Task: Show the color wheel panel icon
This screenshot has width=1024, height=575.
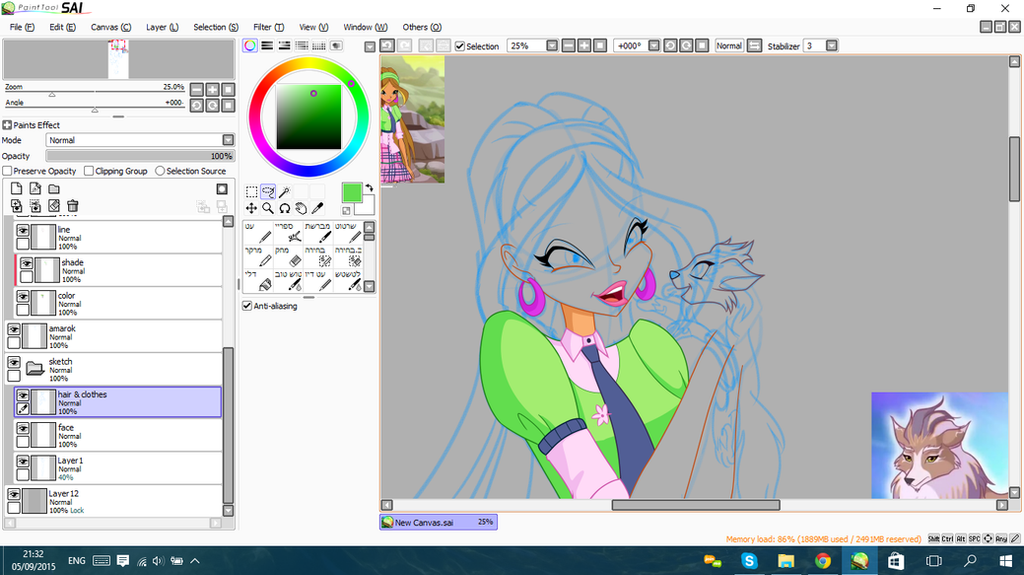Action: click(250, 46)
